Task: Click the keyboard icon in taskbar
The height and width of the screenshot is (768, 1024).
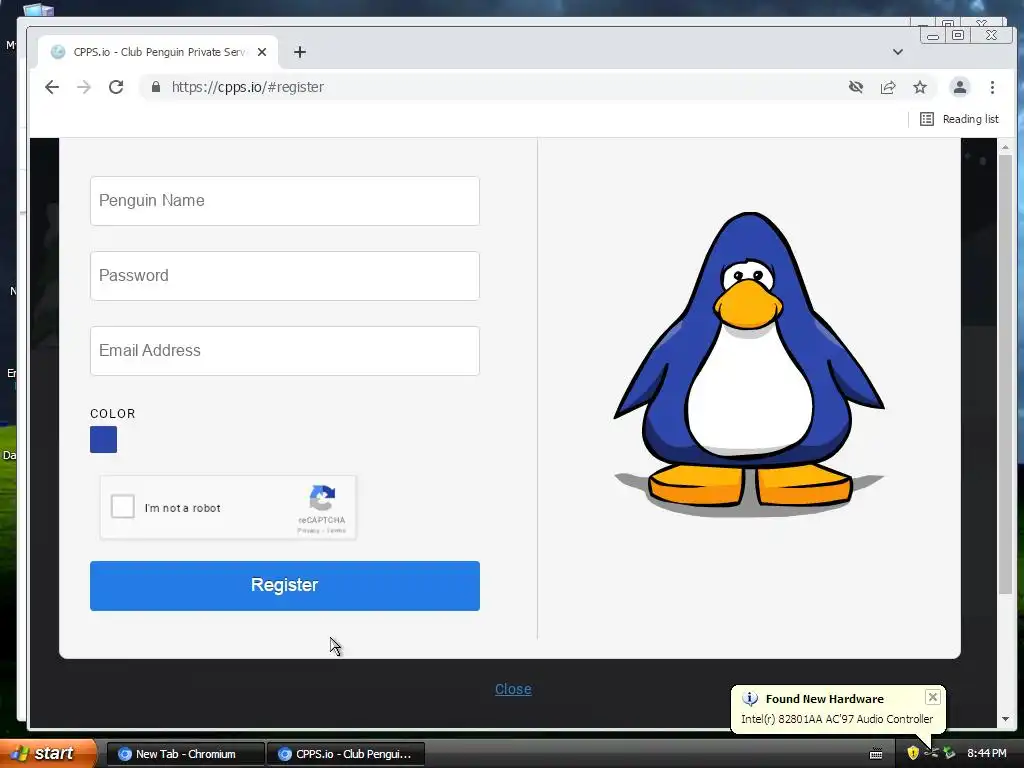Action: [x=876, y=754]
